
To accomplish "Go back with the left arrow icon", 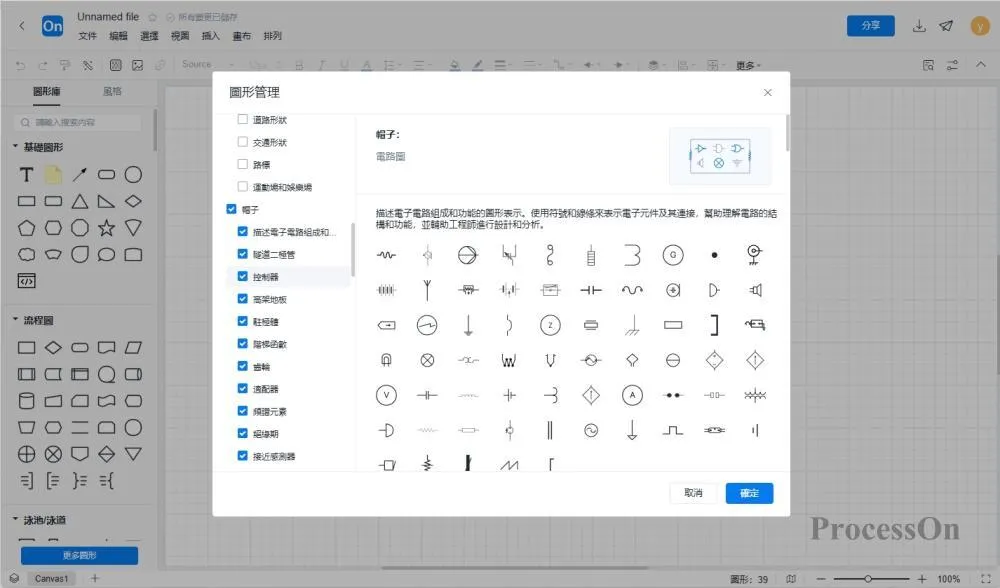I will [22, 26].
